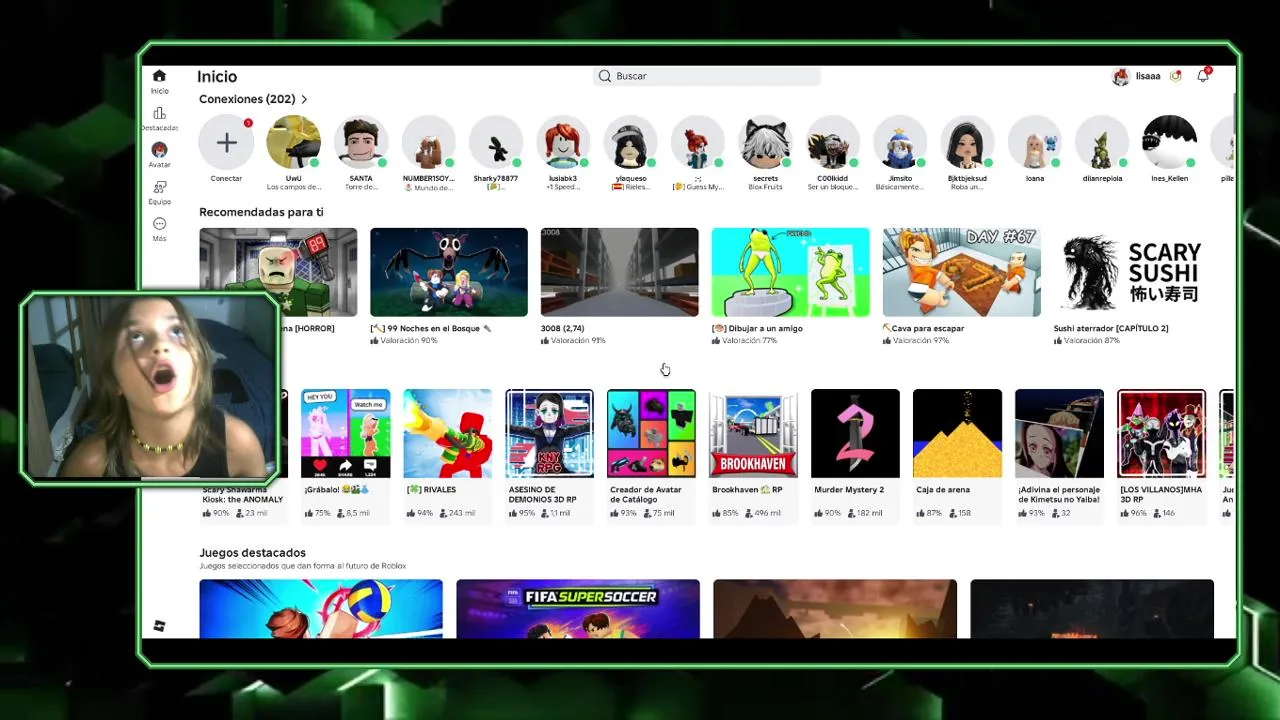Open secrets friend avatar
Image resolution: width=1280 pixels, height=720 pixels.
tap(766, 143)
